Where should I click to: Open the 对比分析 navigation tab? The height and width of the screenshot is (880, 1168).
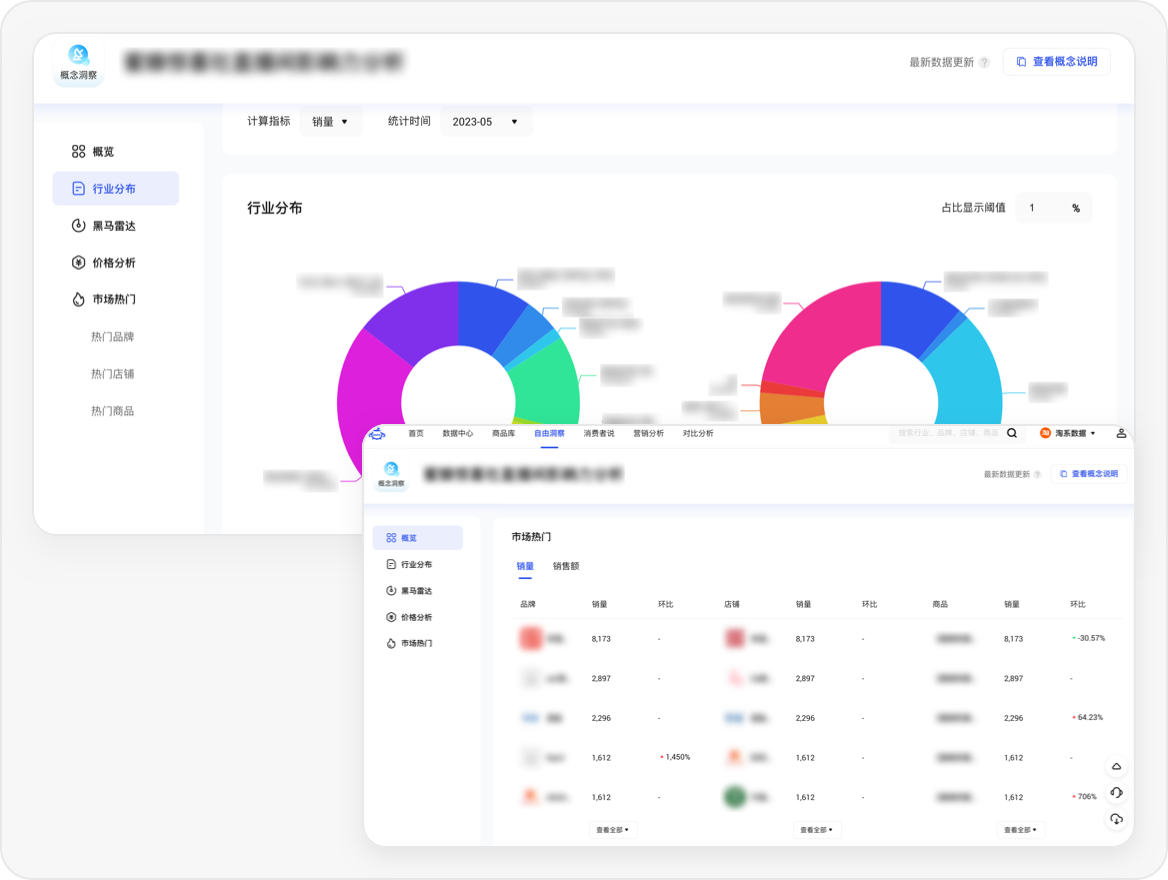(698, 433)
